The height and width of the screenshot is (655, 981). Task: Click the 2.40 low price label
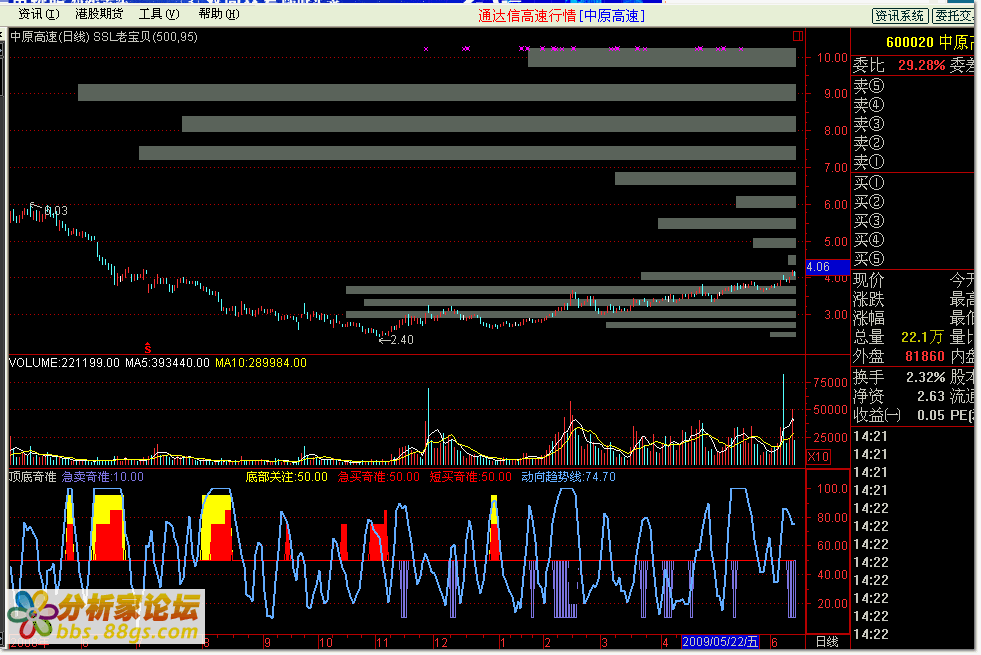click(402, 340)
